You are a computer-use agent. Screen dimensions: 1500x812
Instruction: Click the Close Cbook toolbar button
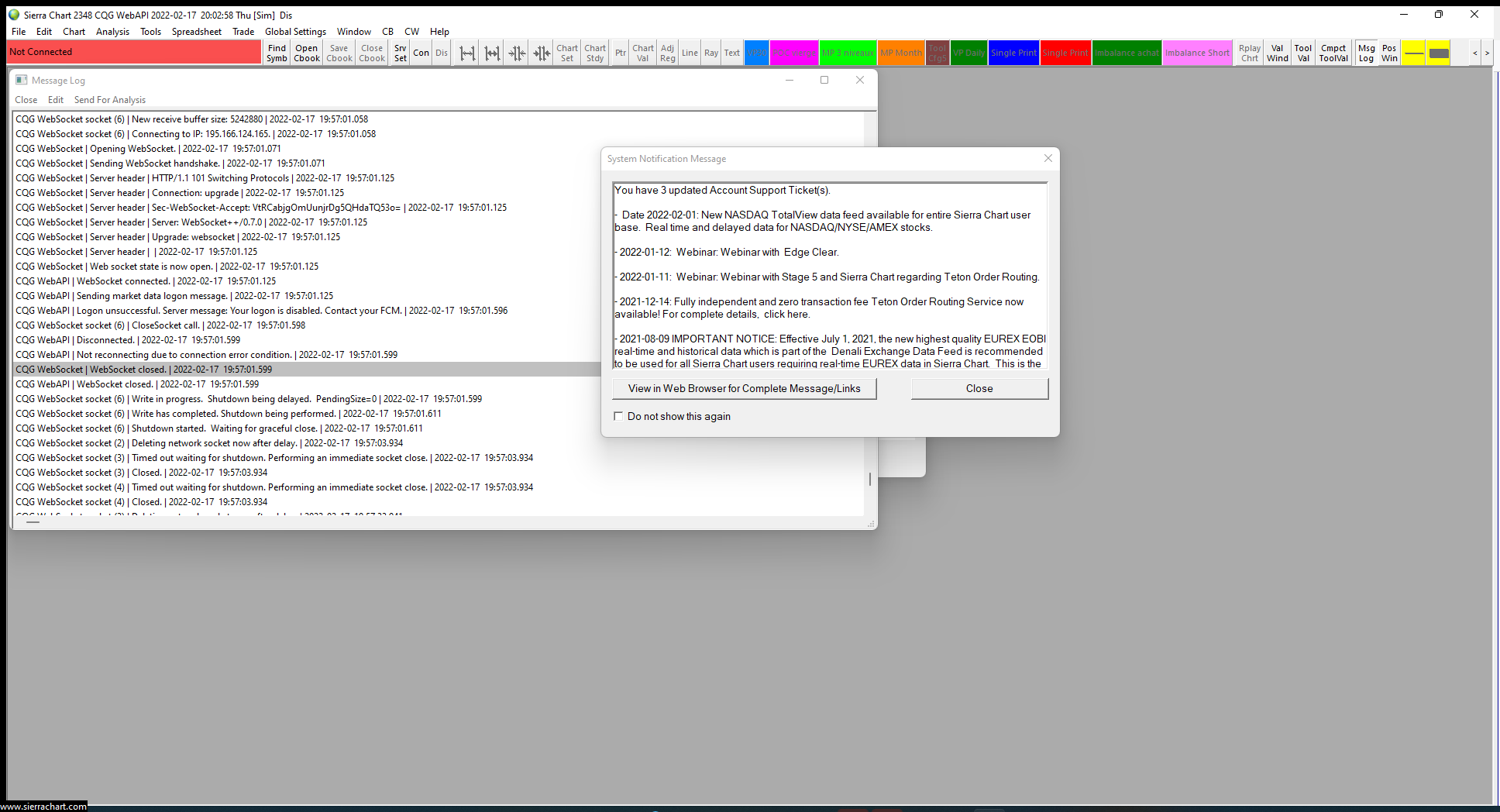[372, 53]
